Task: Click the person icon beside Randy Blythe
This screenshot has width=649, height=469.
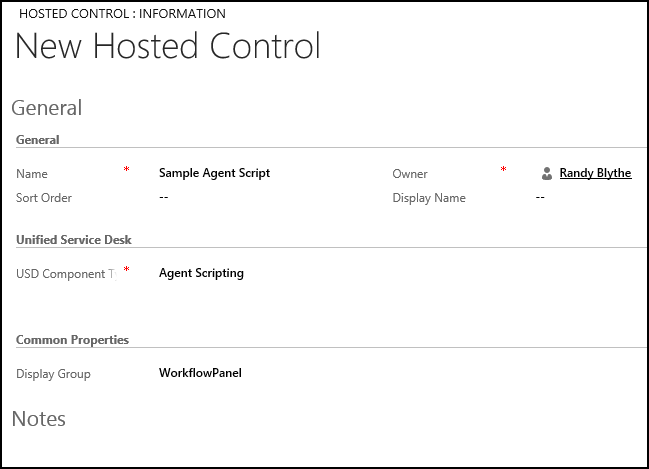Action: pos(547,173)
